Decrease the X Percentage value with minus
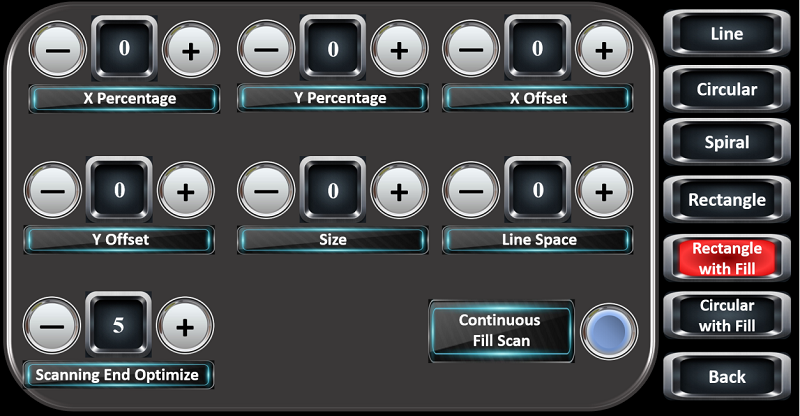 coord(52,50)
